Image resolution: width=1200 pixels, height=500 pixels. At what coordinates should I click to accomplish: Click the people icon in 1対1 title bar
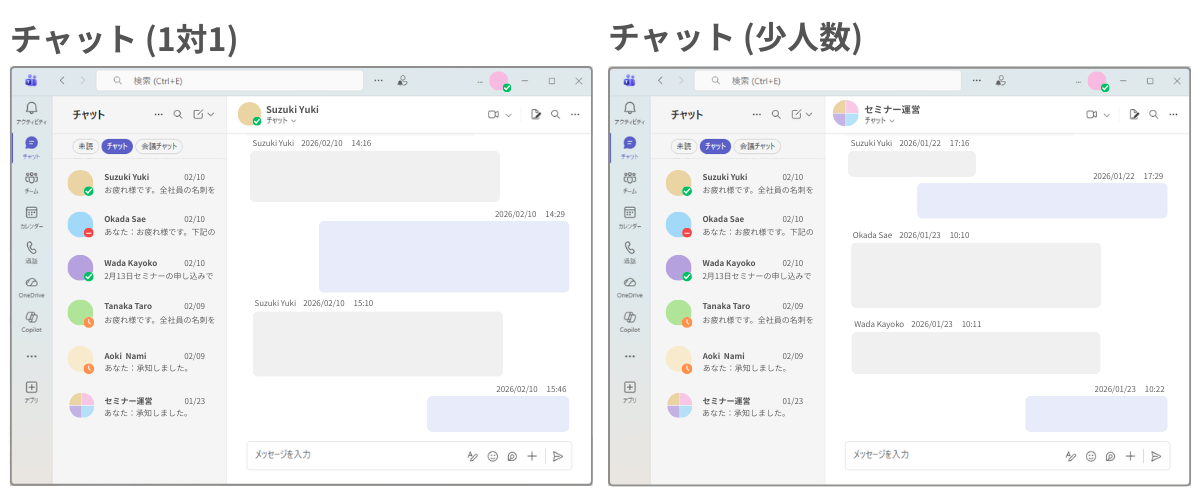(x=403, y=80)
